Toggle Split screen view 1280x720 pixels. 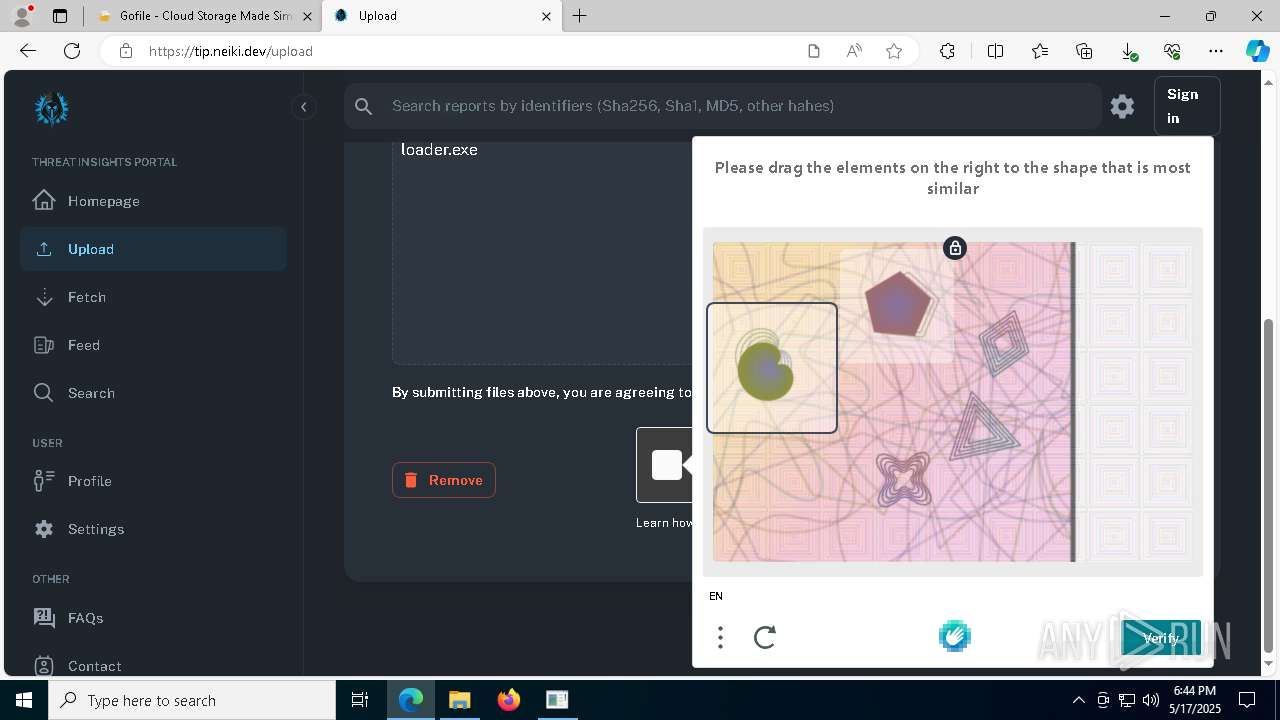click(995, 51)
